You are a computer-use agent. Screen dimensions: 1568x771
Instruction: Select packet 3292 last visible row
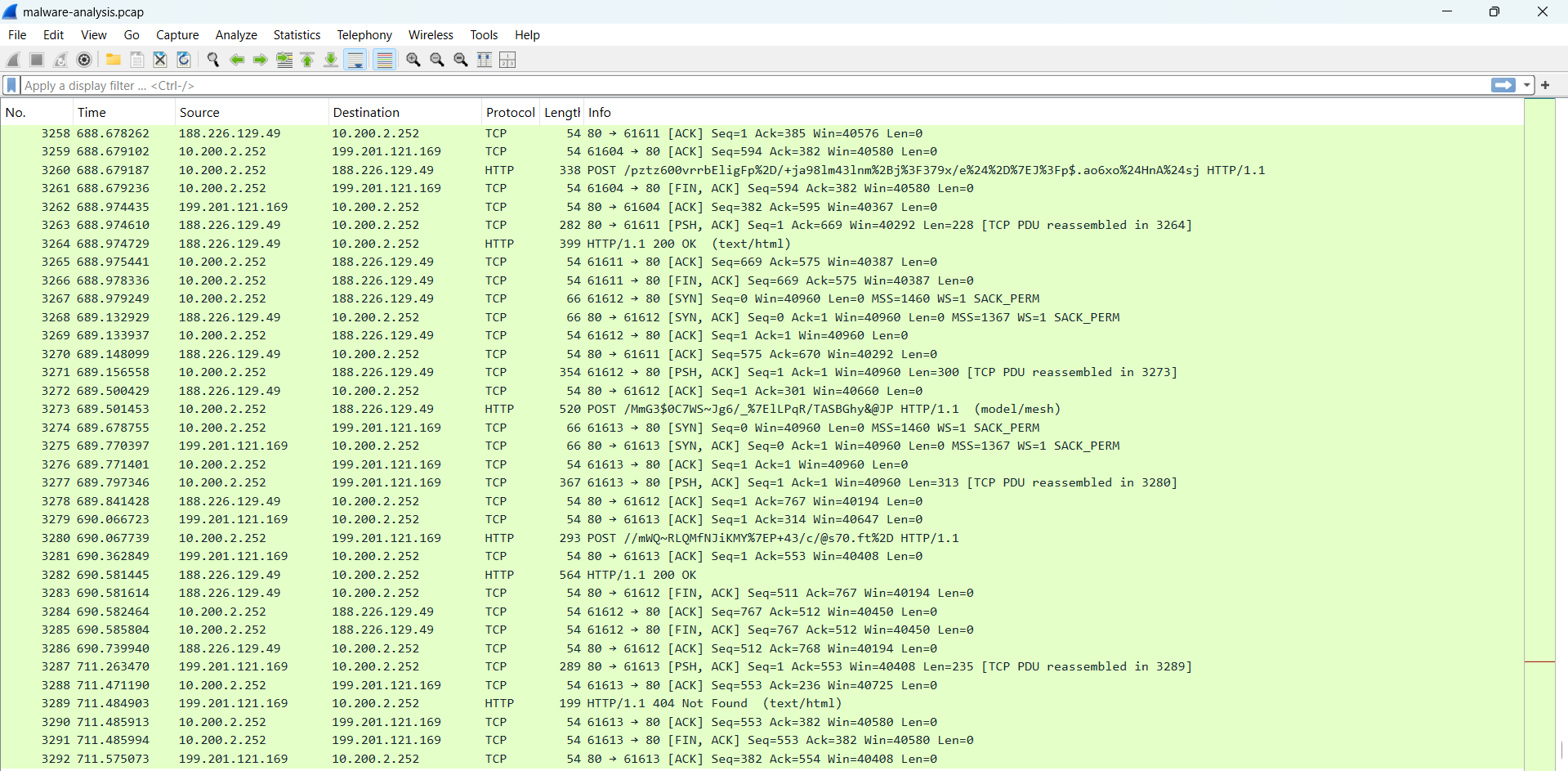tap(762, 759)
